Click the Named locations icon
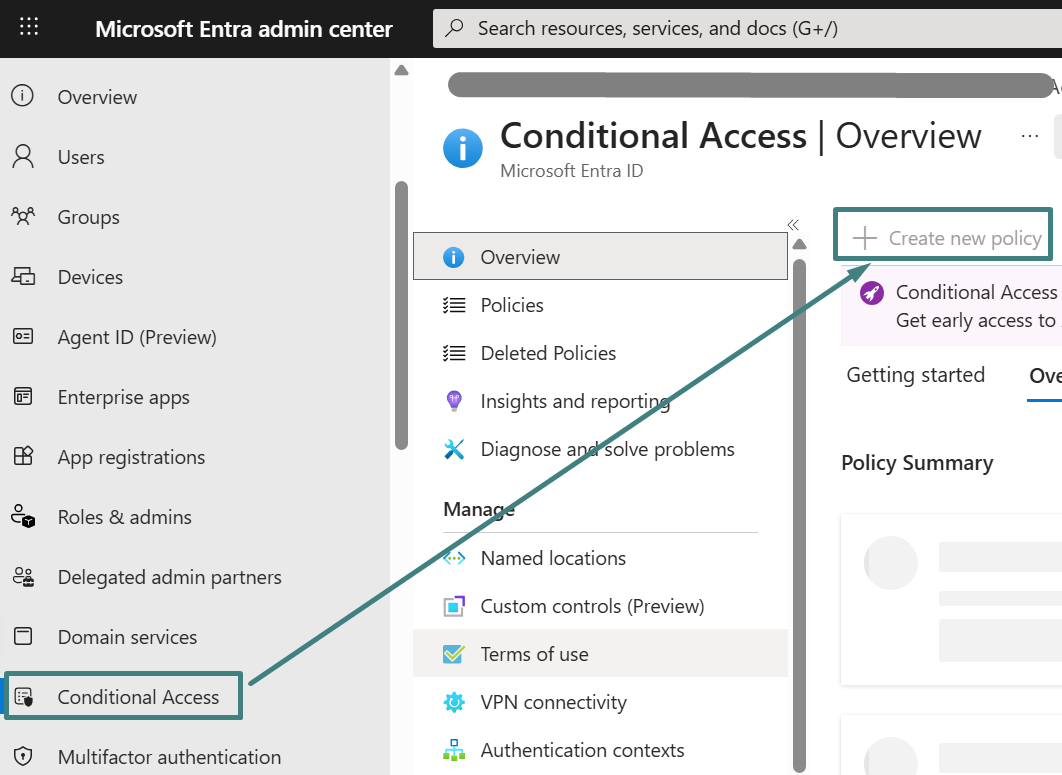Screen dimensions: 1062x775 coord(454,558)
